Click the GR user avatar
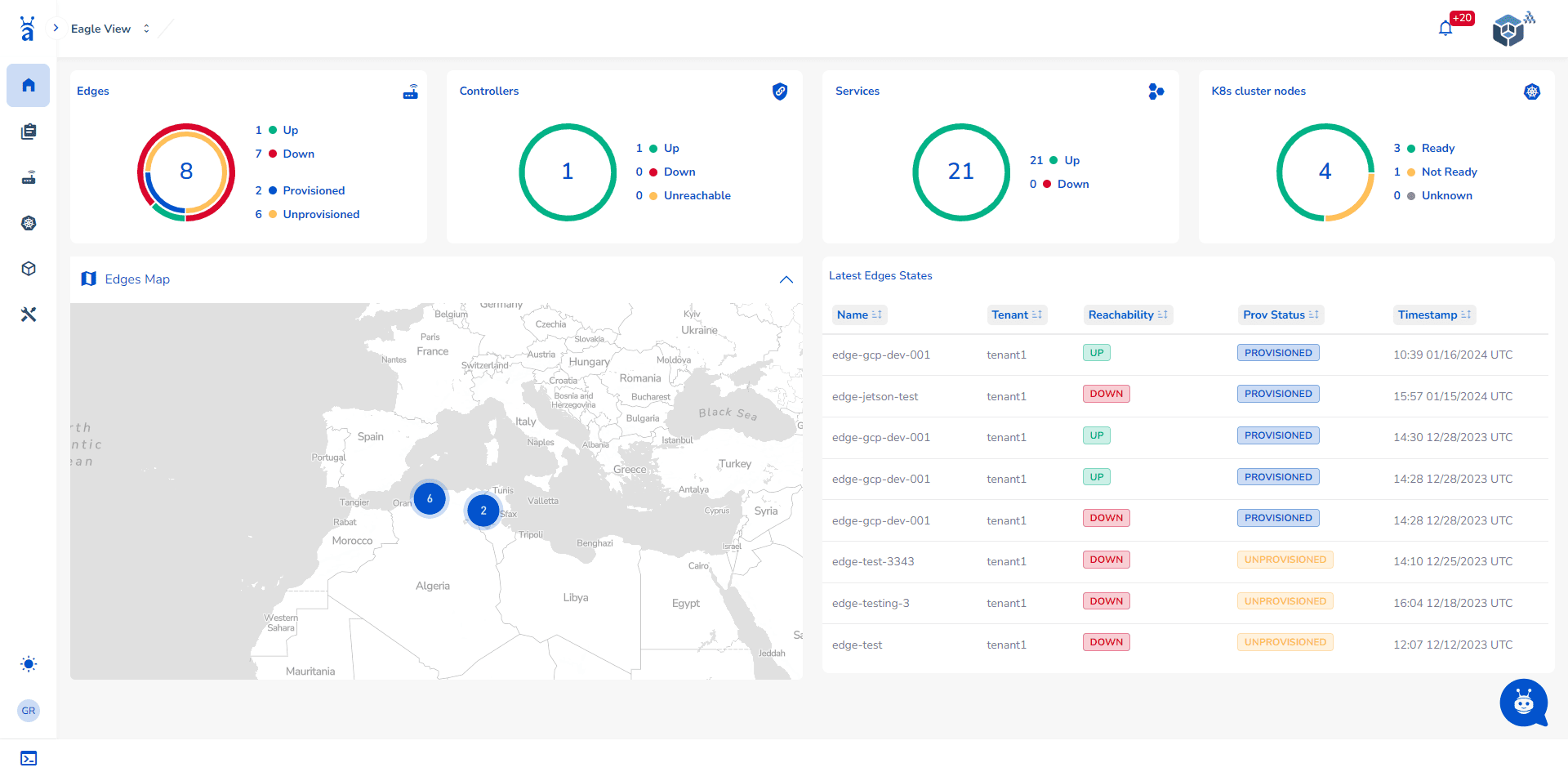Image resolution: width=1568 pixels, height=772 pixels. coord(29,711)
